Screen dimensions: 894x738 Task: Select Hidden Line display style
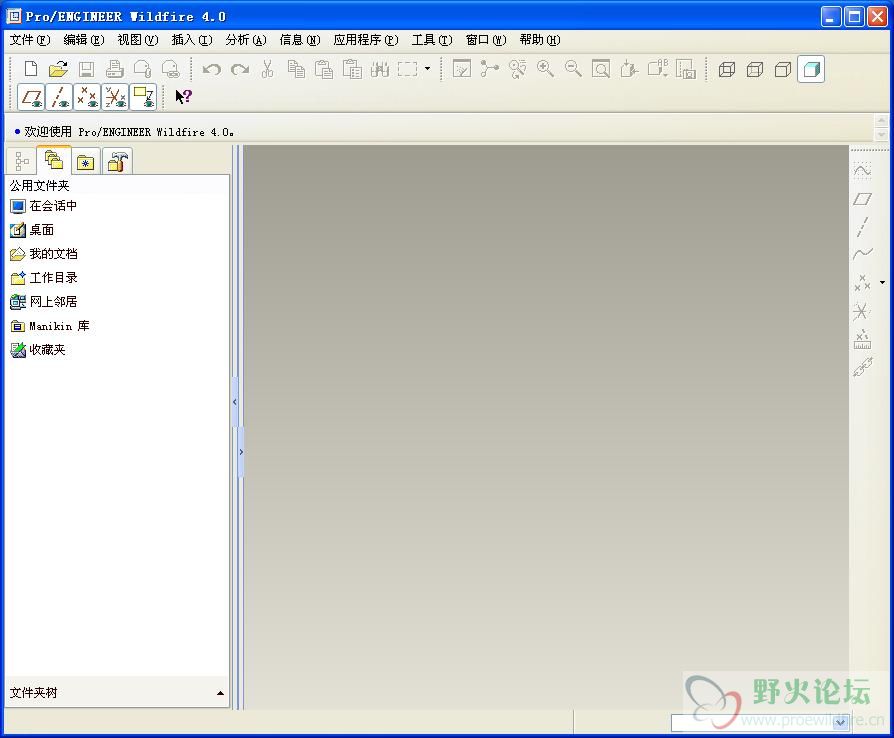pyautogui.click(x=755, y=69)
